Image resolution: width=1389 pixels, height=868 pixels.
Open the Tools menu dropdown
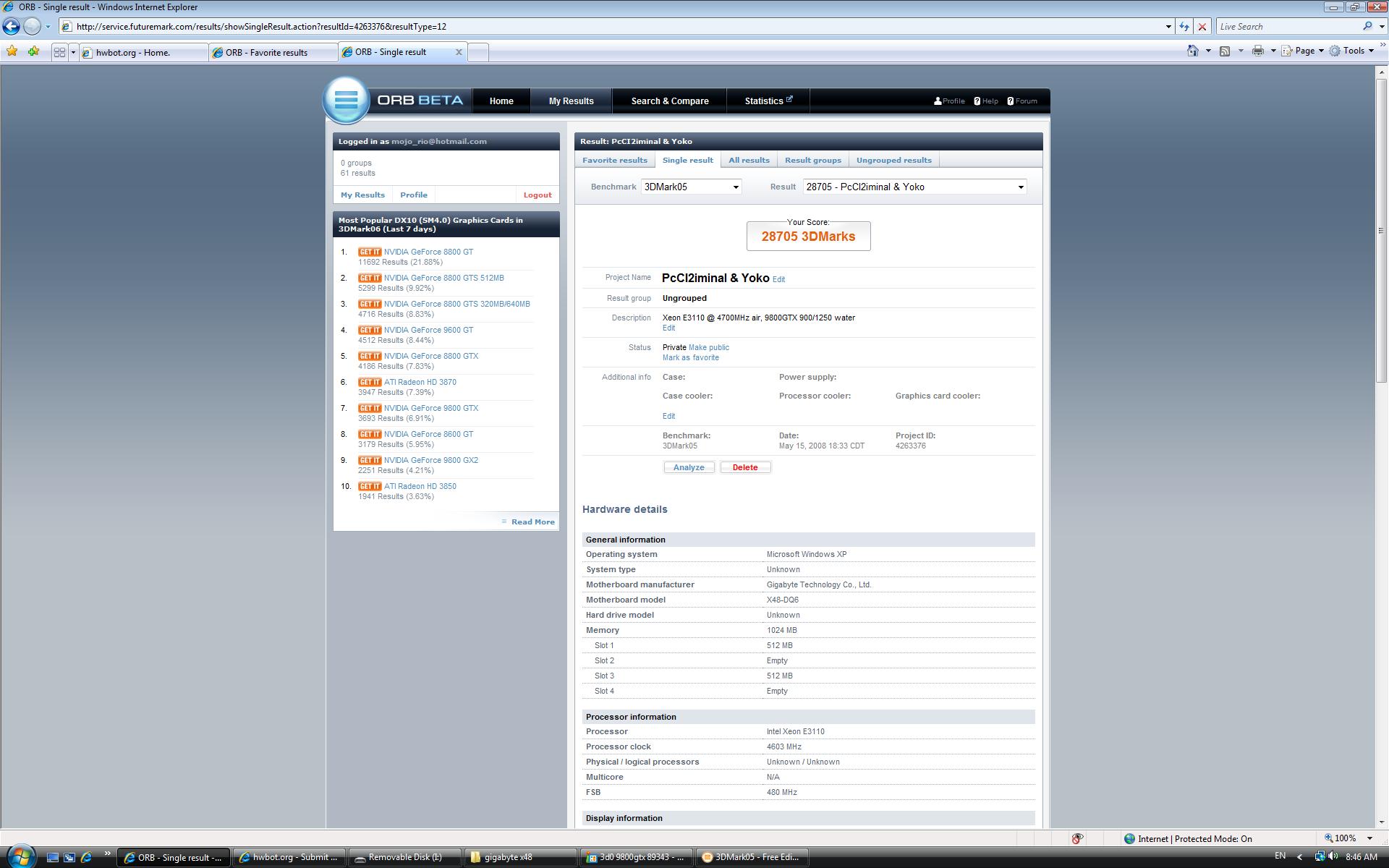tap(1351, 51)
